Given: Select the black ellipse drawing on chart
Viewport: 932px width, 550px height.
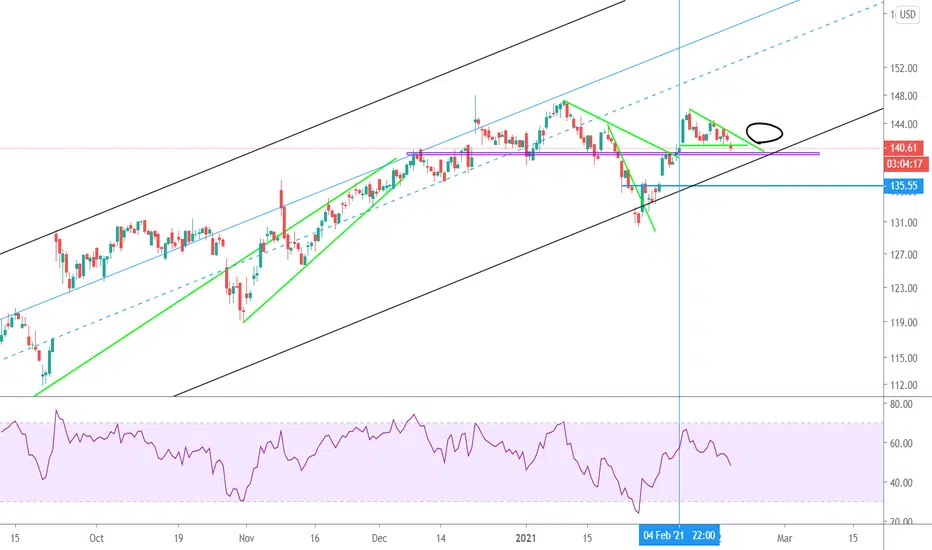Looking at the screenshot, I should click(764, 133).
